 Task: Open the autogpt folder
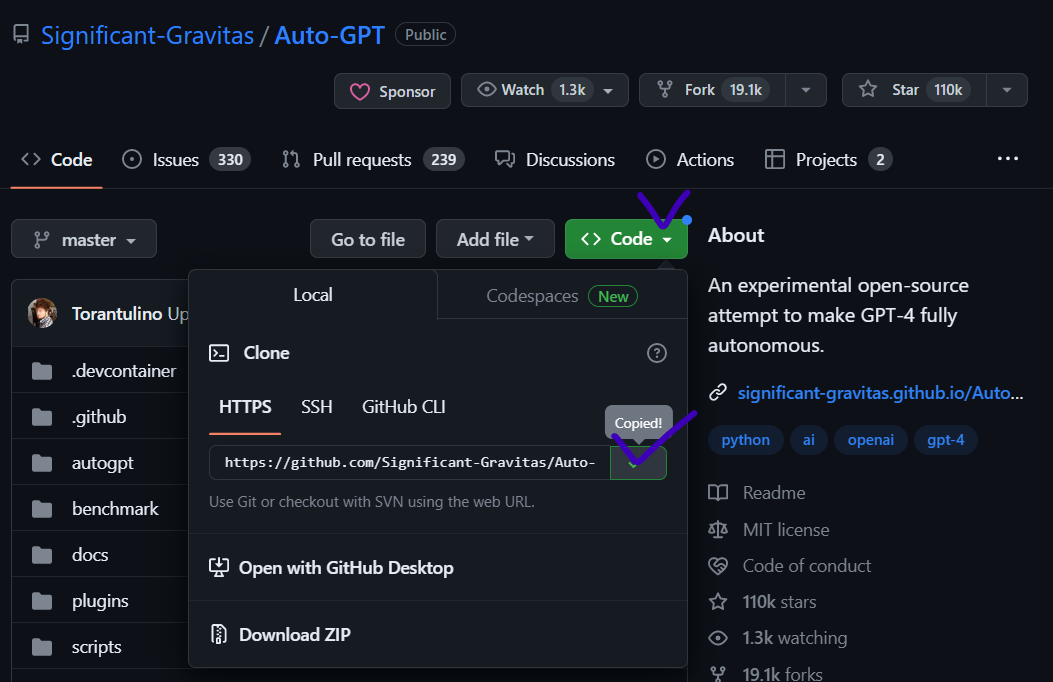point(102,462)
